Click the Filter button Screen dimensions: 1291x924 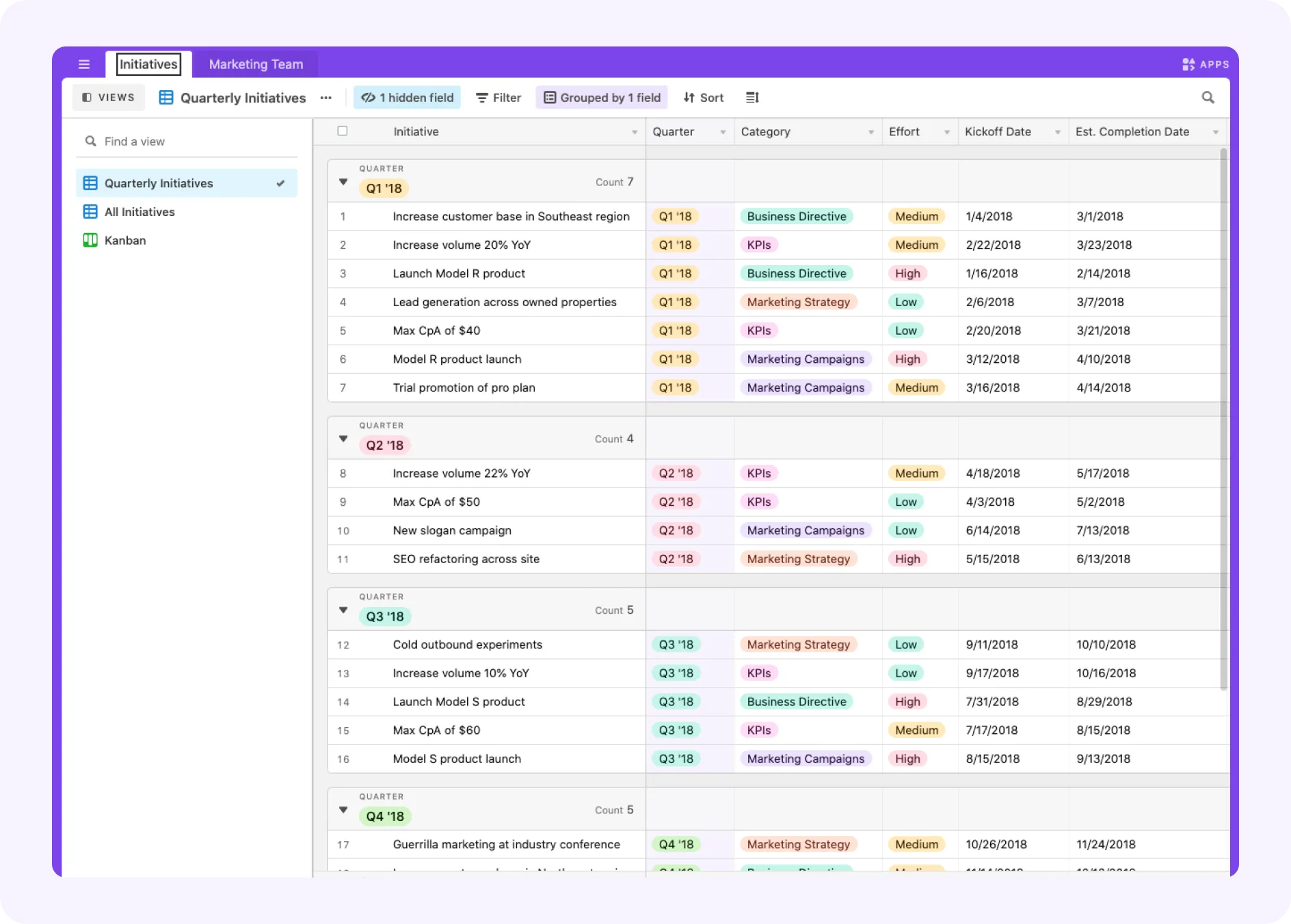coord(498,98)
